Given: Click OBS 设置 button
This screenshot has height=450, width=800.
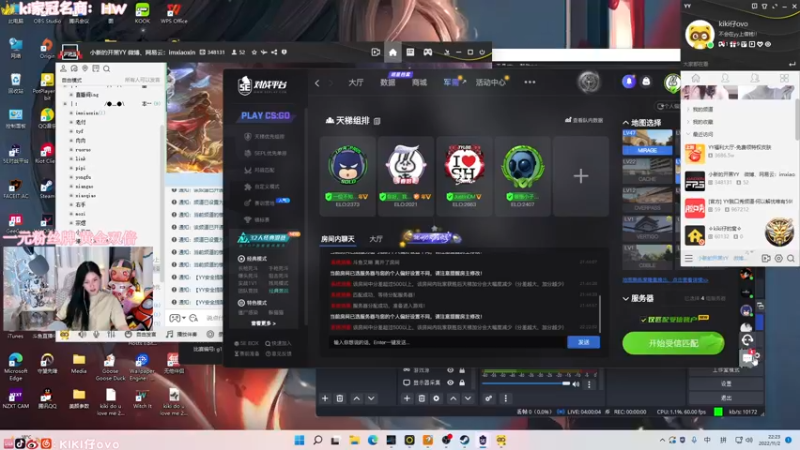Looking at the screenshot, I should tap(726, 384).
